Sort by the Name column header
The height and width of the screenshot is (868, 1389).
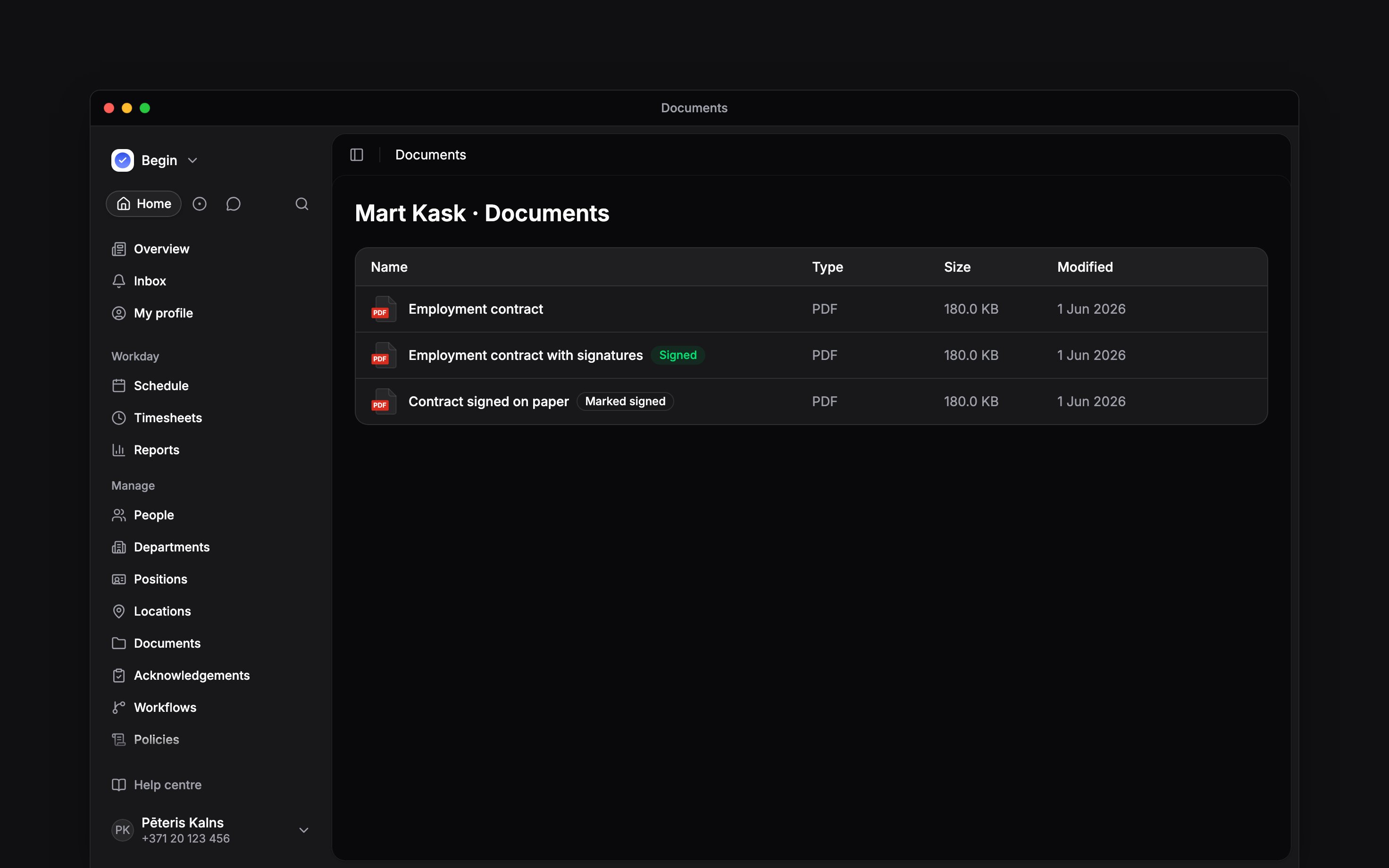tap(389, 267)
